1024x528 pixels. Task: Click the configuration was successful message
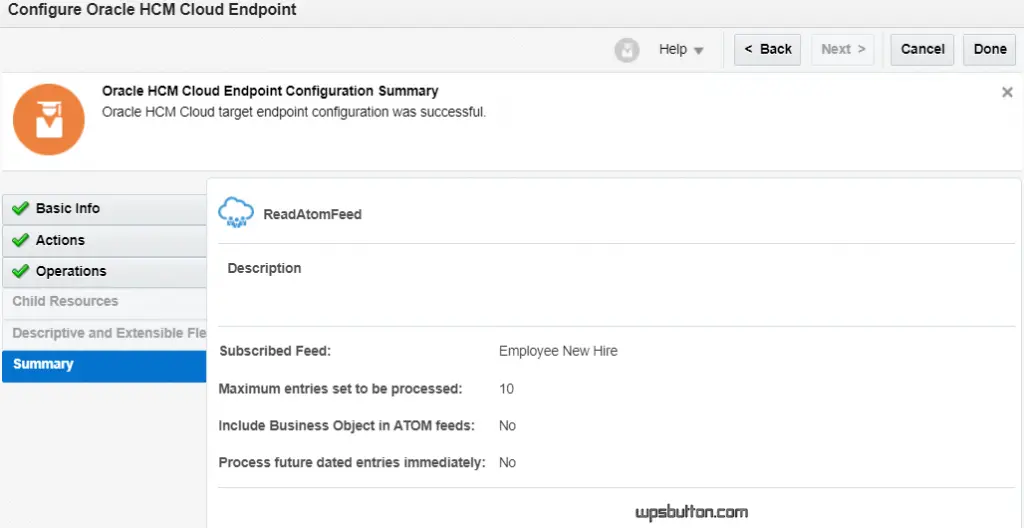(x=294, y=112)
